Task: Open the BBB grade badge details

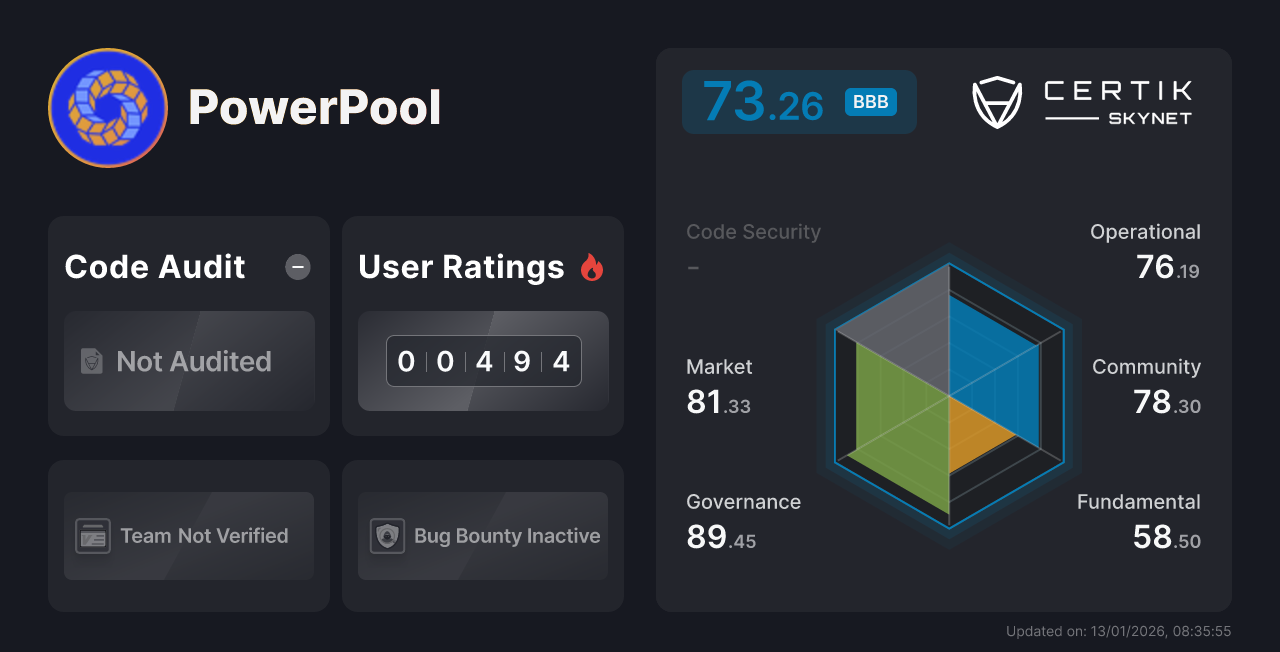Action: point(869,101)
